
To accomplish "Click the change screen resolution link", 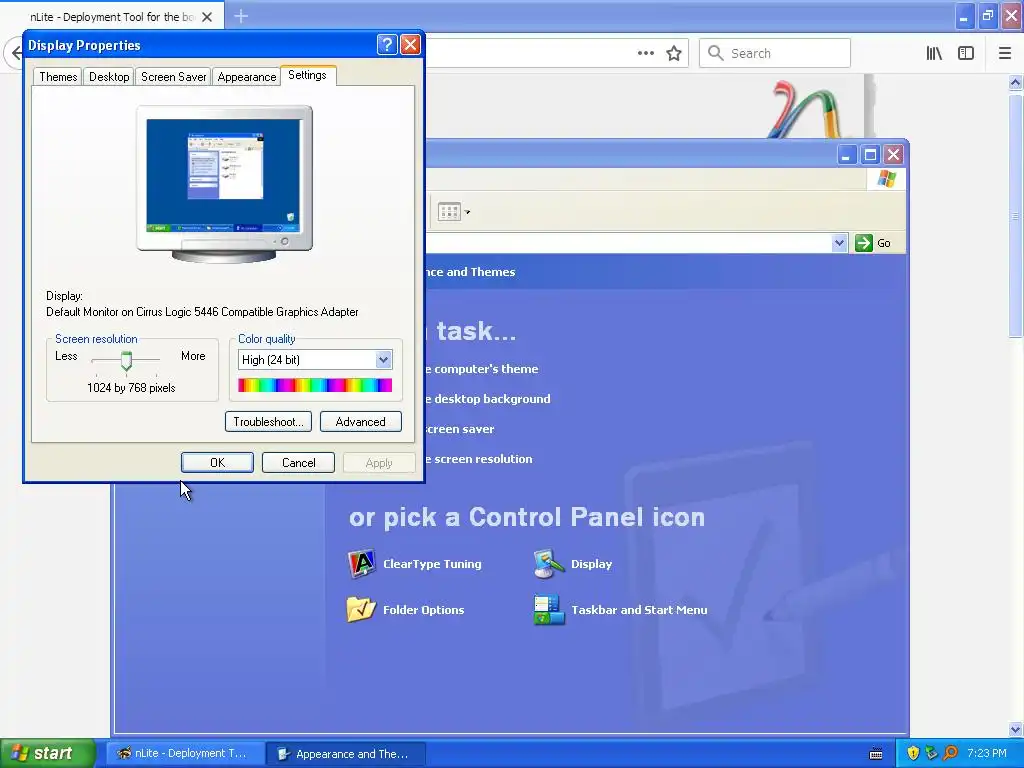I will click(479, 459).
